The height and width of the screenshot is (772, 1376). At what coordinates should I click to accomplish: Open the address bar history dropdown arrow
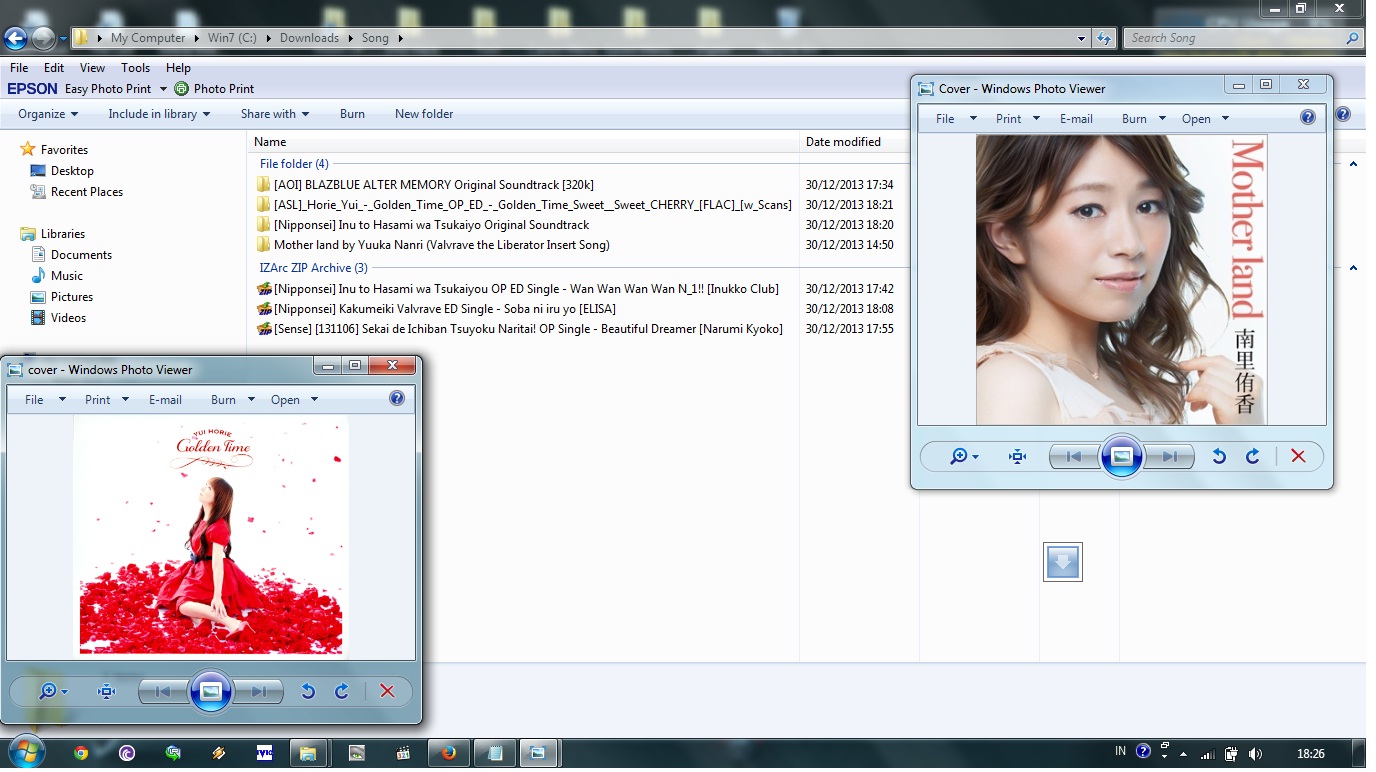coord(1082,39)
